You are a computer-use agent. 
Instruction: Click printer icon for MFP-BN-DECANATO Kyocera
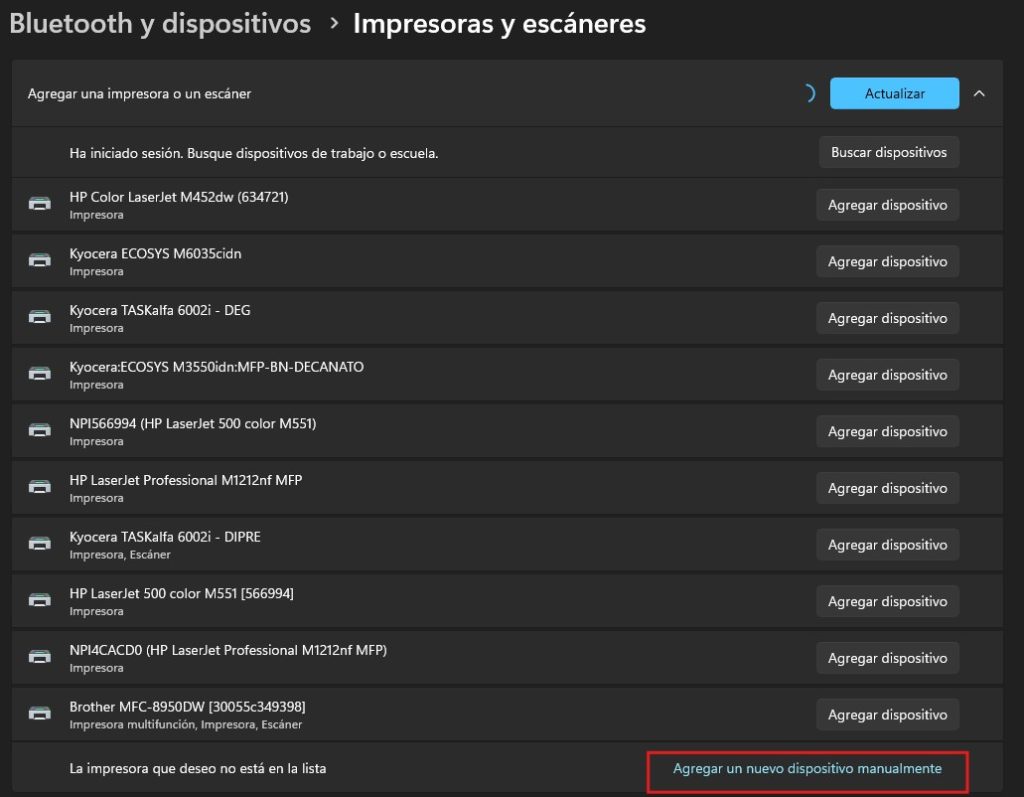pos(40,375)
